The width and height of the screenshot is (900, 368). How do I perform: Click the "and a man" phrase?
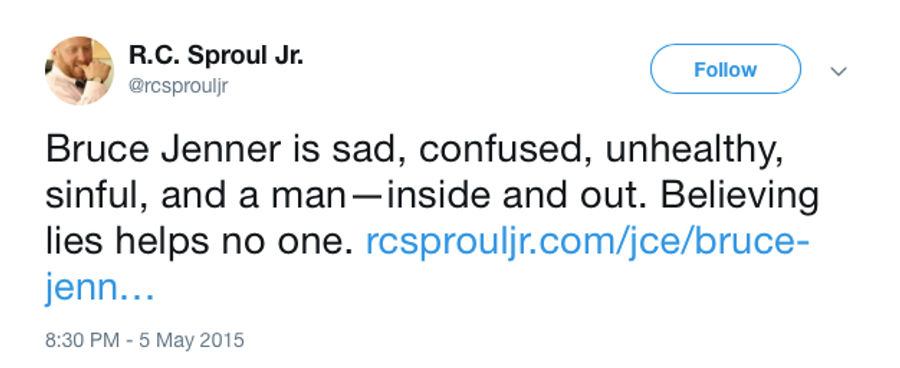[x=253, y=196]
